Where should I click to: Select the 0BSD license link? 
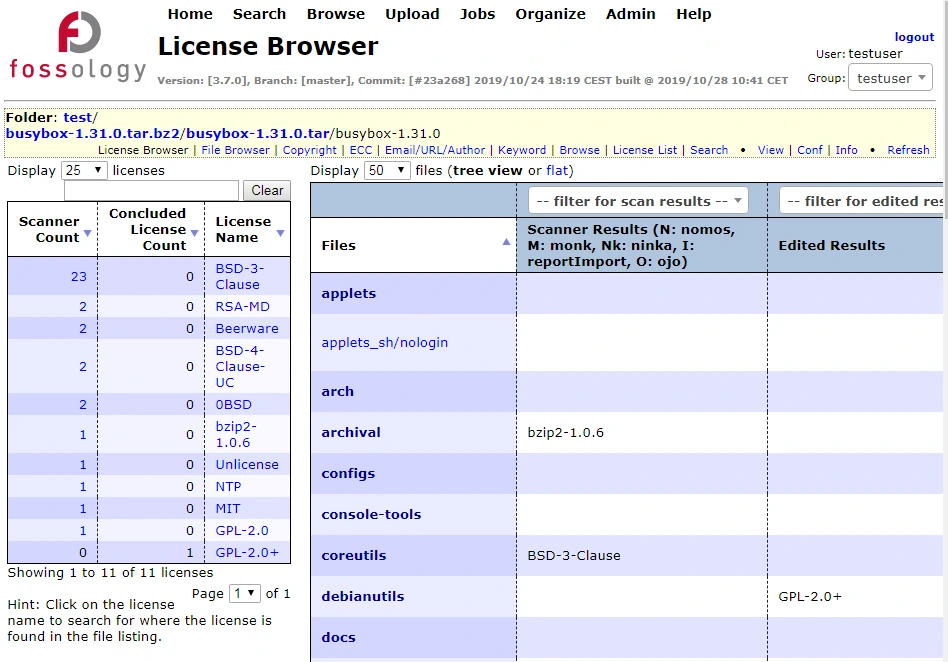pyautogui.click(x=233, y=404)
